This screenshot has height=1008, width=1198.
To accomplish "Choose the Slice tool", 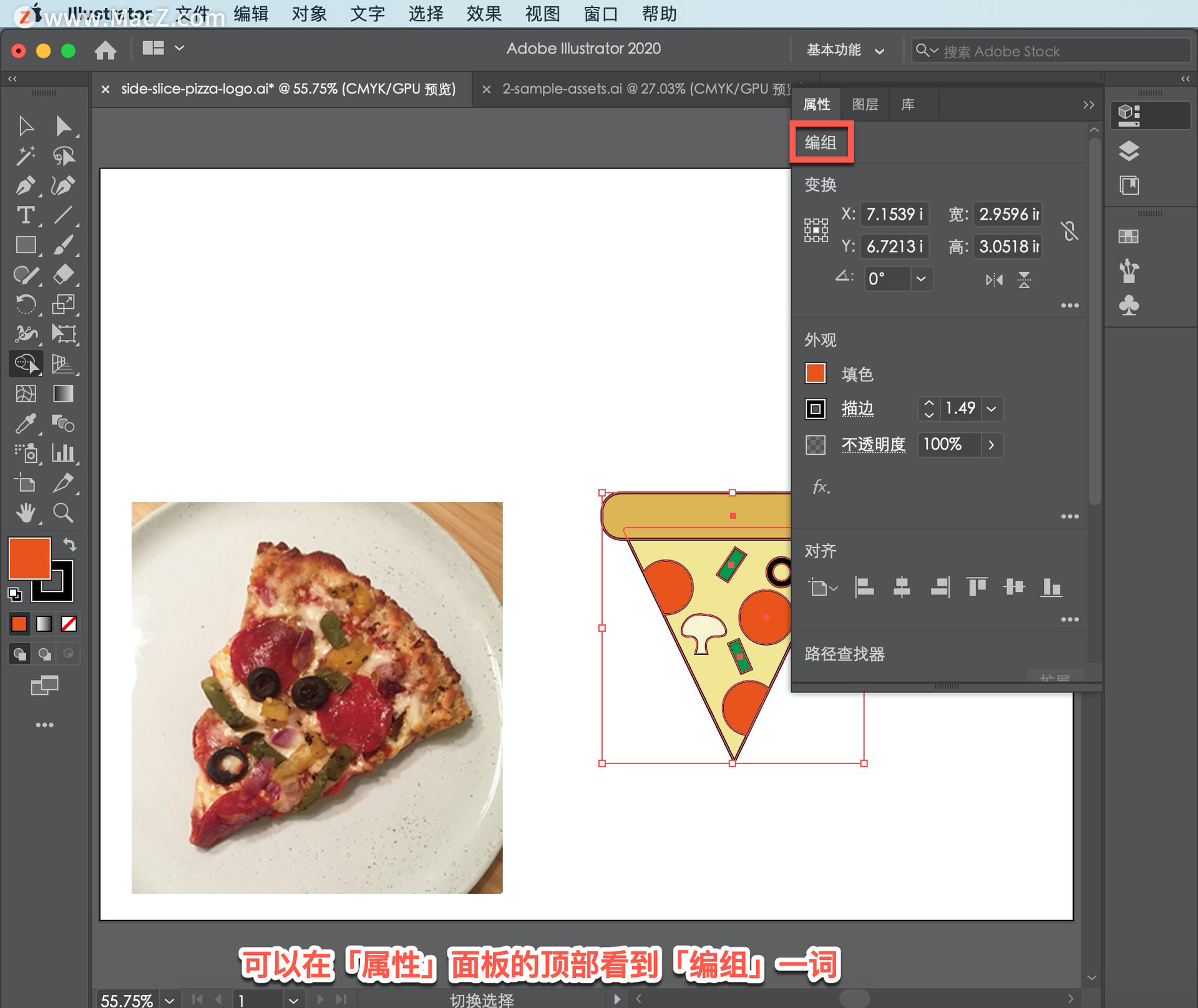I will (63, 483).
